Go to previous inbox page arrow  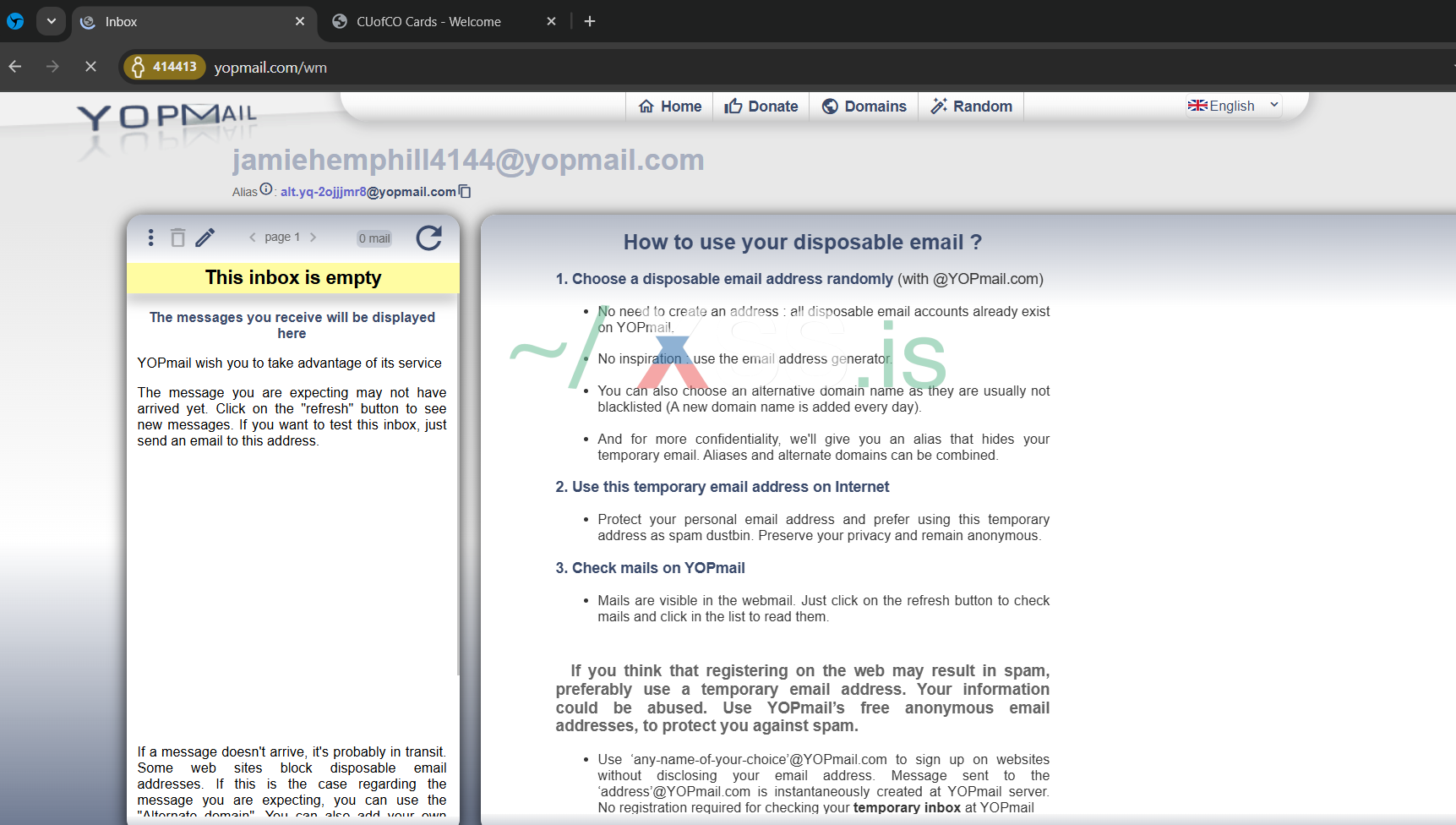[x=252, y=238]
